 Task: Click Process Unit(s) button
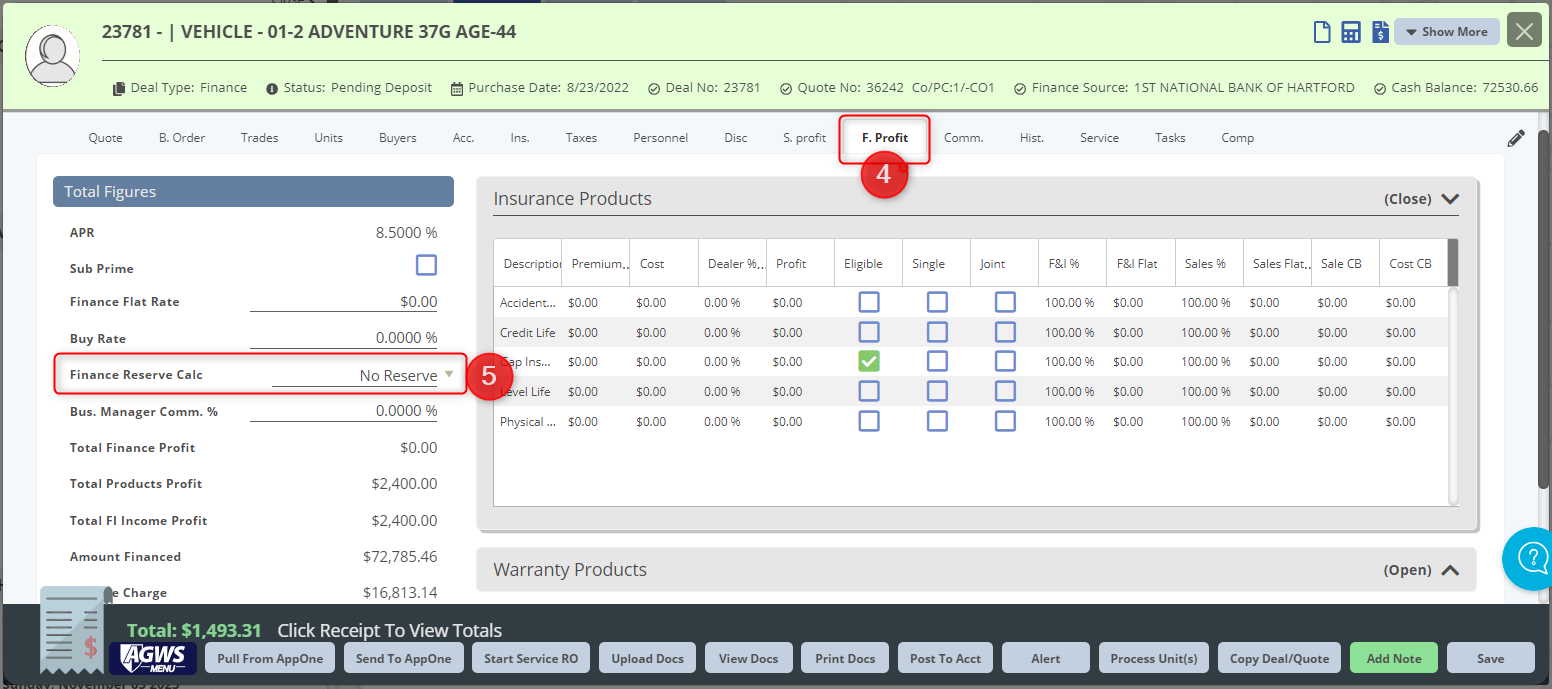pyautogui.click(x=1154, y=658)
